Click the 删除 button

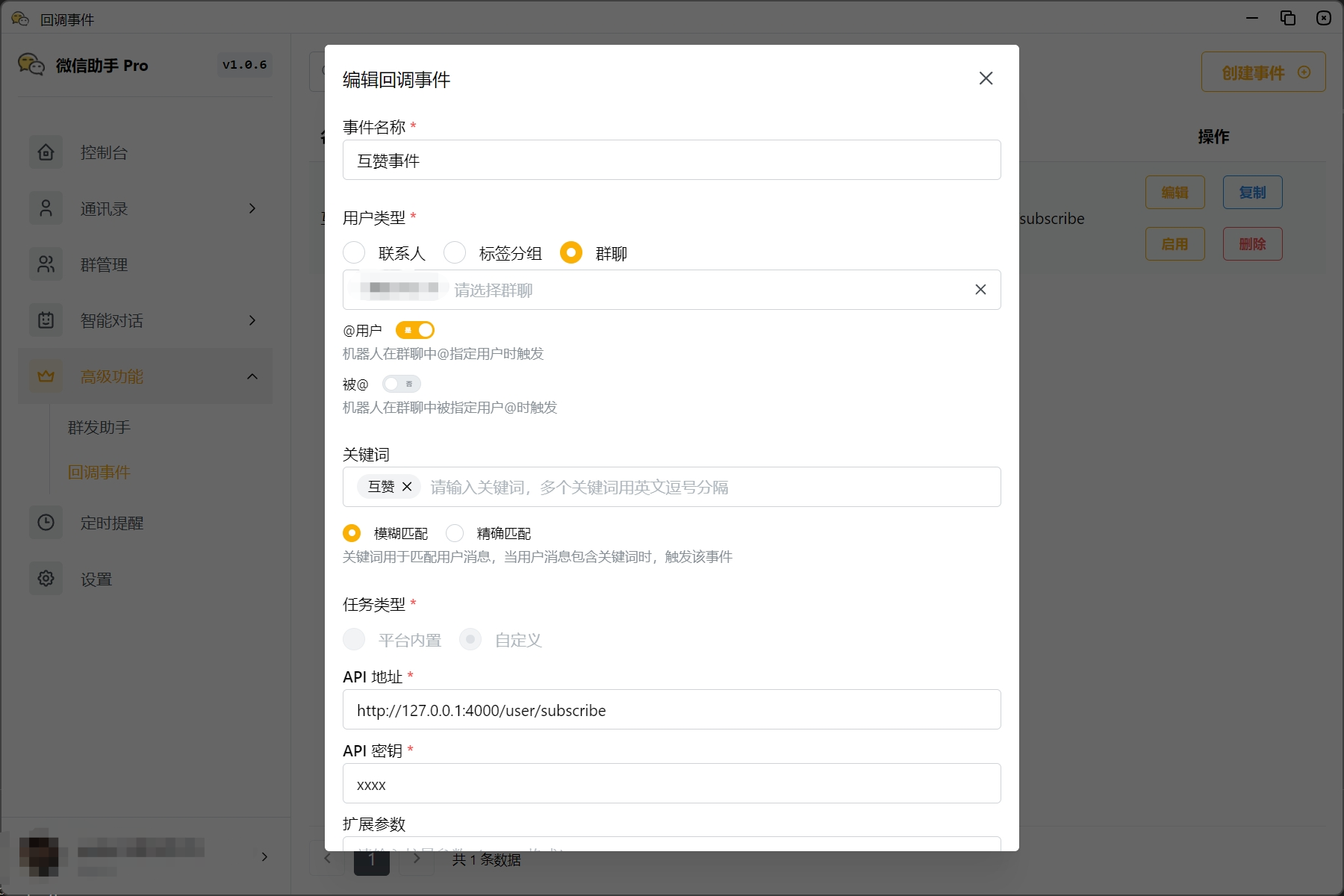pos(1252,243)
